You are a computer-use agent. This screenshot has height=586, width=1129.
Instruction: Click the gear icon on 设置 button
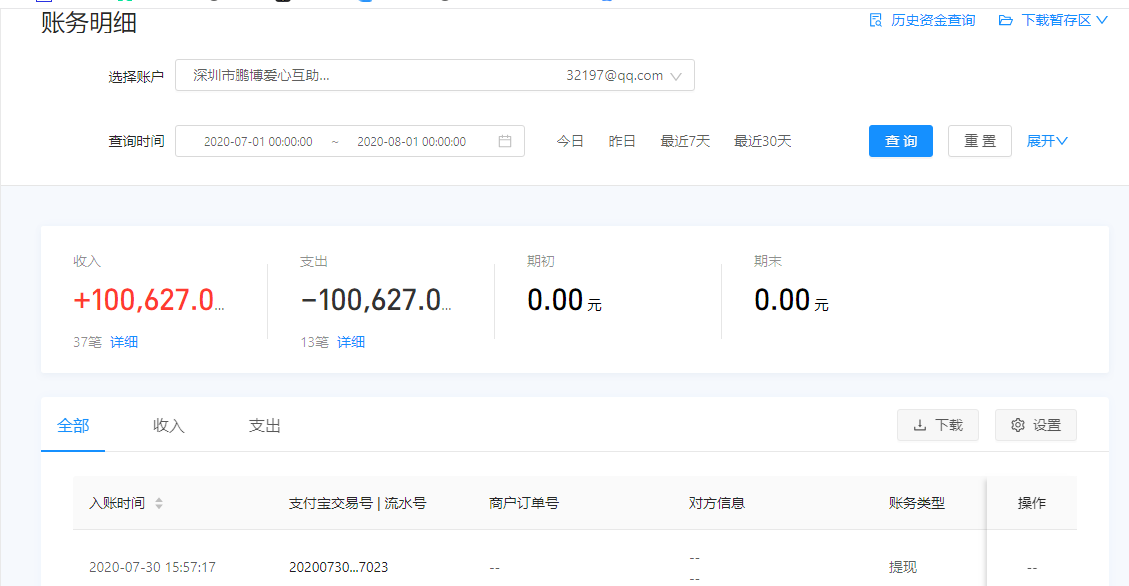coord(1018,425)
